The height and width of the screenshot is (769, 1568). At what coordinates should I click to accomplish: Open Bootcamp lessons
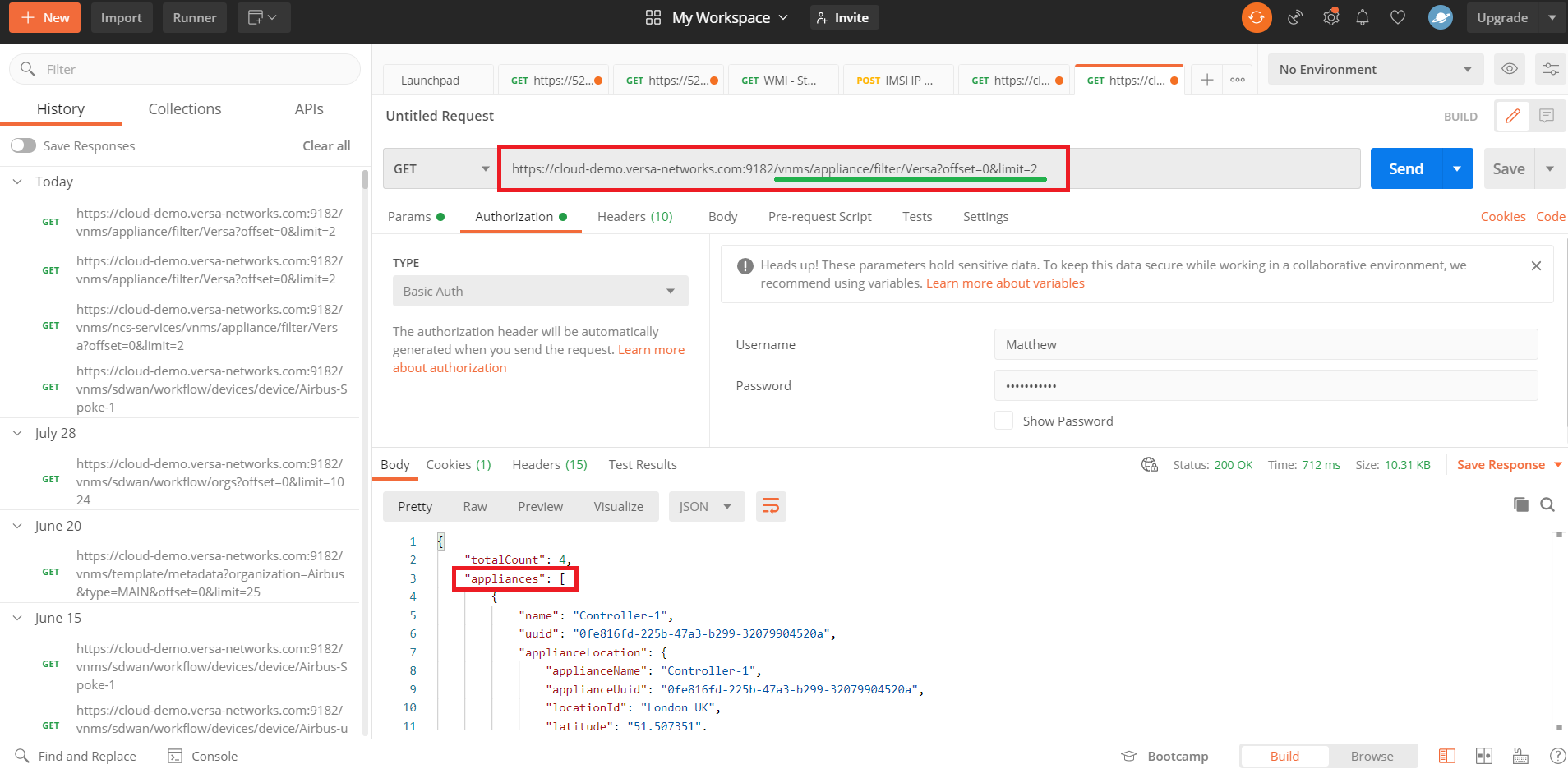pos(1165,756)
